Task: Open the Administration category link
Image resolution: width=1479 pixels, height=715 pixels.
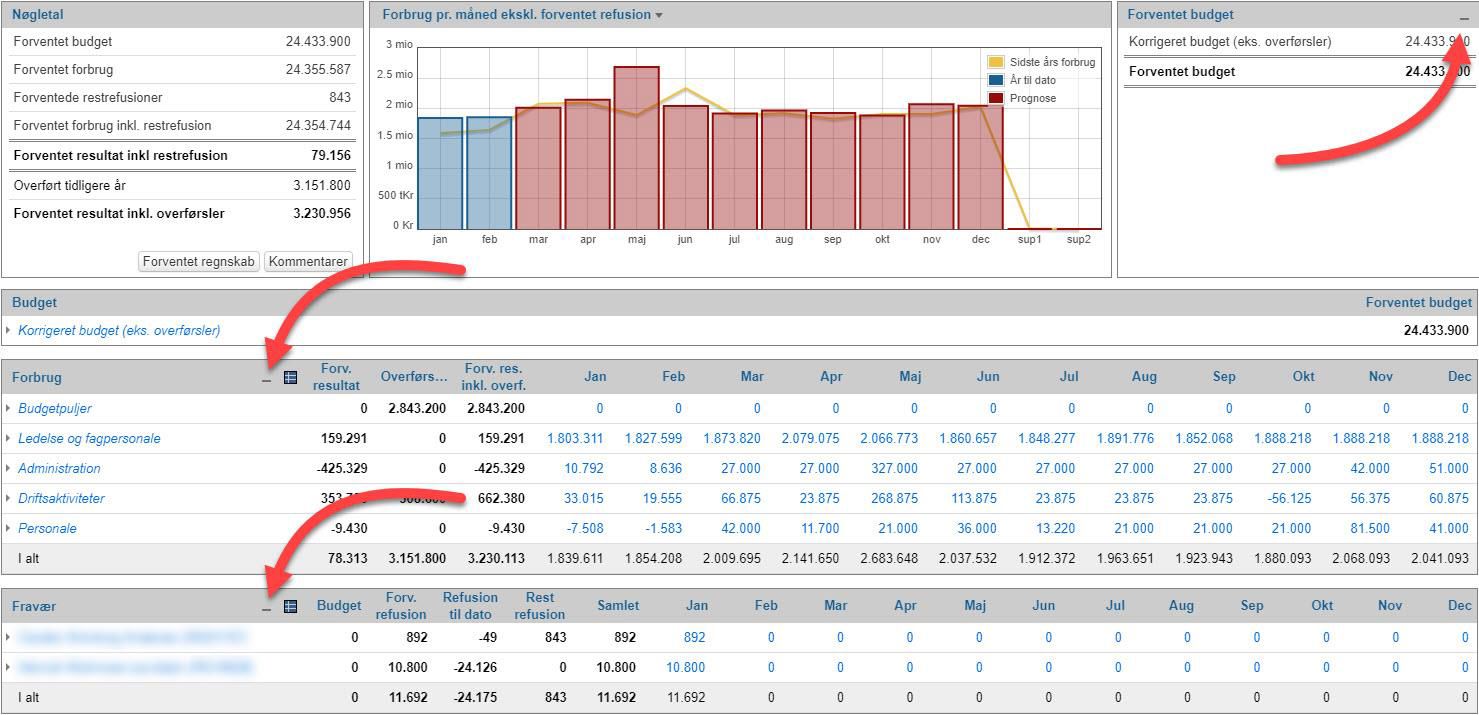Action: pos(59,469)
